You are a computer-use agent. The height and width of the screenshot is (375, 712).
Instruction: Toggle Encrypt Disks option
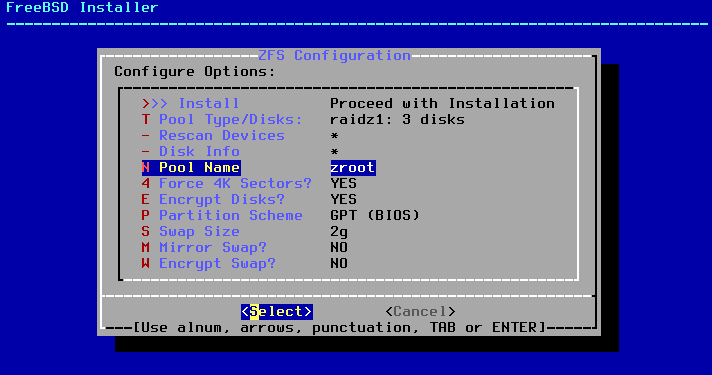[x=213, y=199]
